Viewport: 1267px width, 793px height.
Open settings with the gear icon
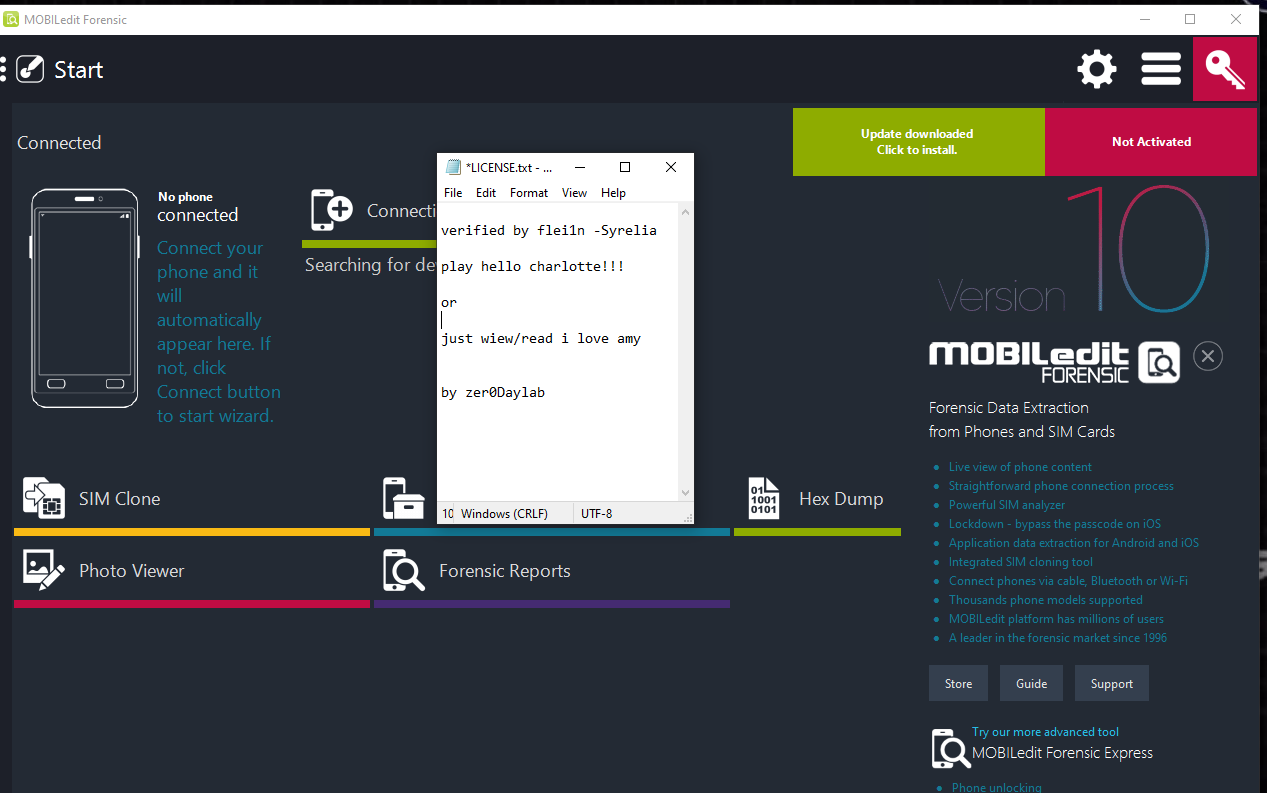coord(1096,69)
